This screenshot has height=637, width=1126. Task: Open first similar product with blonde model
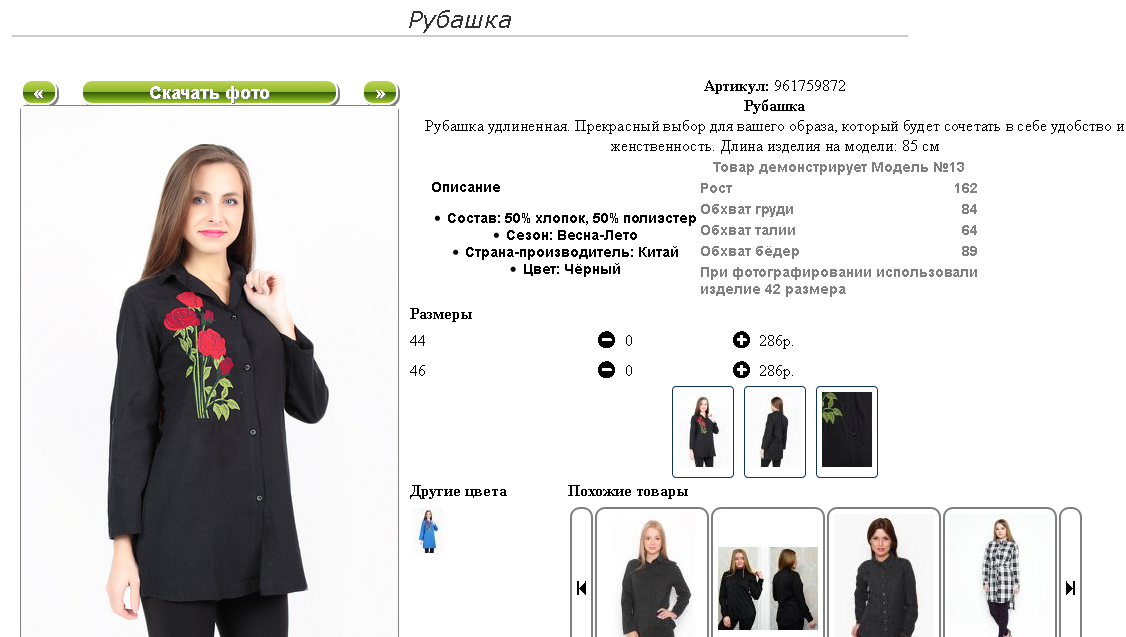coord(652,574)
